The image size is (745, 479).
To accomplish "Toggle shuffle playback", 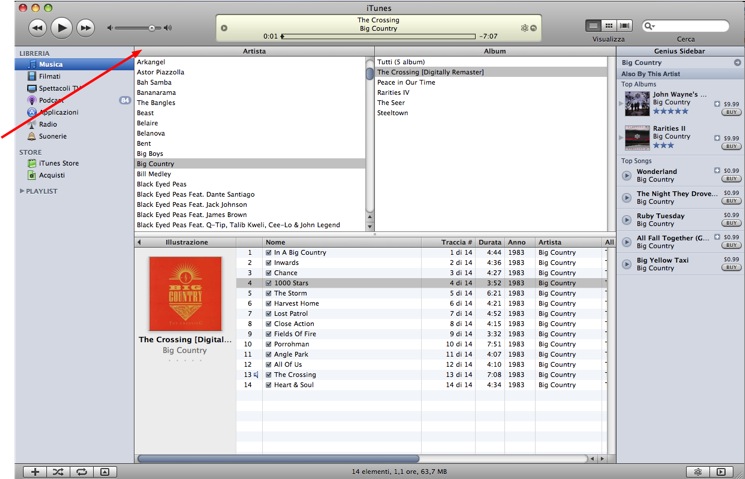I will click(58, 472).
